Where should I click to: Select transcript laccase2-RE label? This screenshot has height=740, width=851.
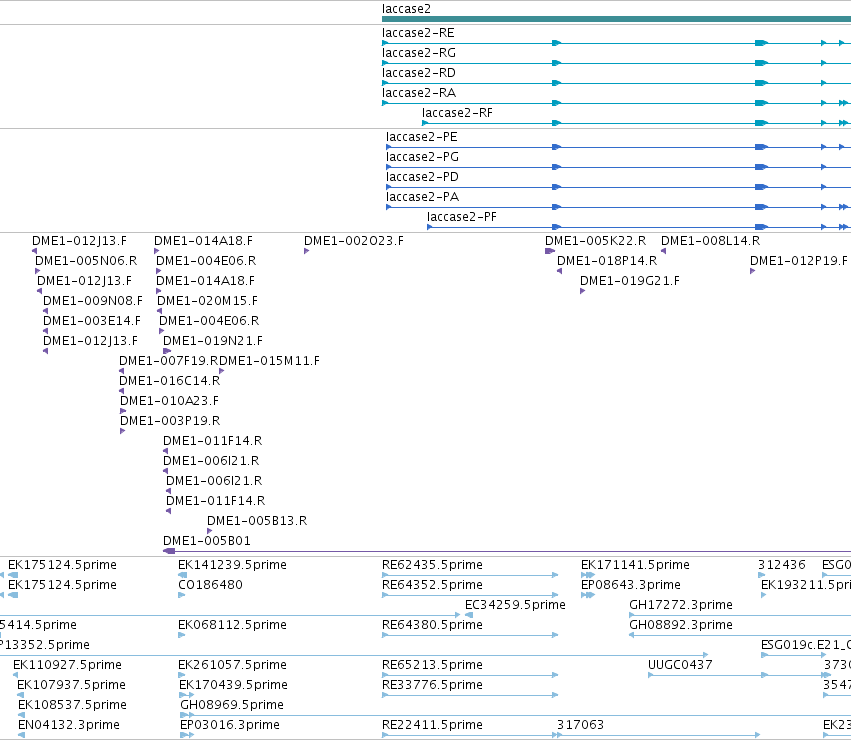pyautogui.click(x=418, y=33)
